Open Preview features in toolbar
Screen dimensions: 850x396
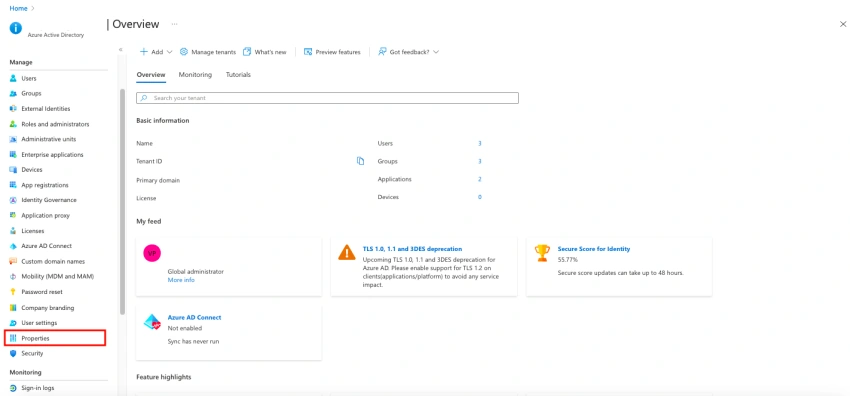[332, 52]
